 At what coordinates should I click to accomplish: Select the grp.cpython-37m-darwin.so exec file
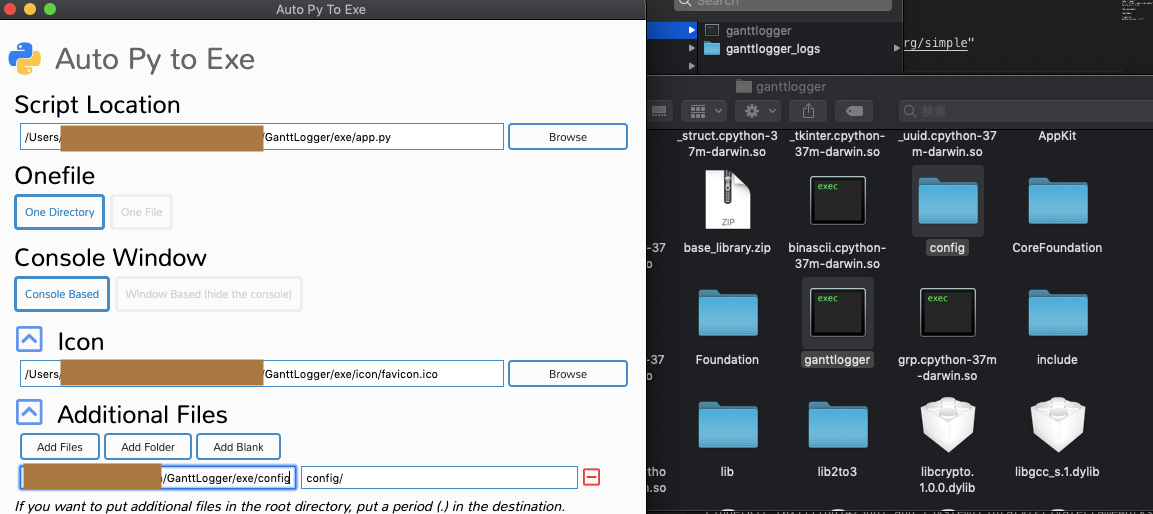tap(948, 313)
